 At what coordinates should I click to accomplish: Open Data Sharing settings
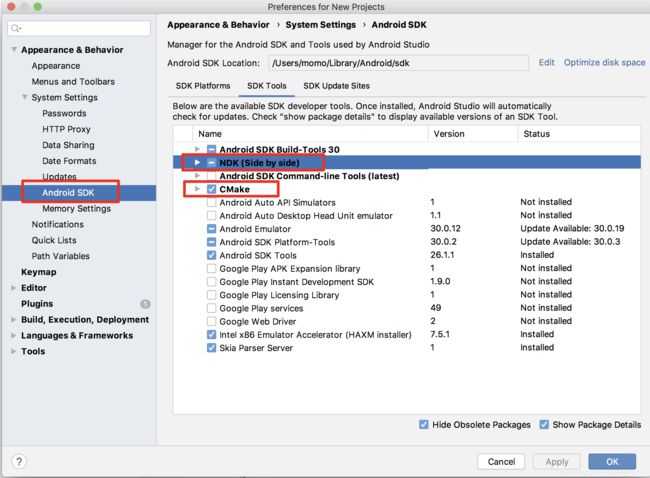pyautogui.click(x=68, y=145)
